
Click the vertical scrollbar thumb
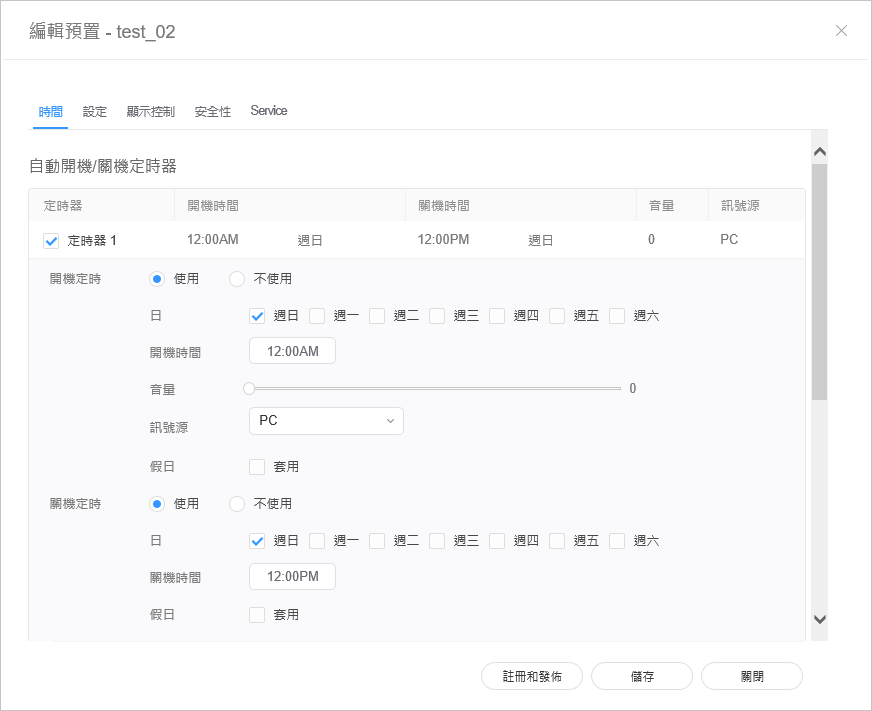[819, 282]
